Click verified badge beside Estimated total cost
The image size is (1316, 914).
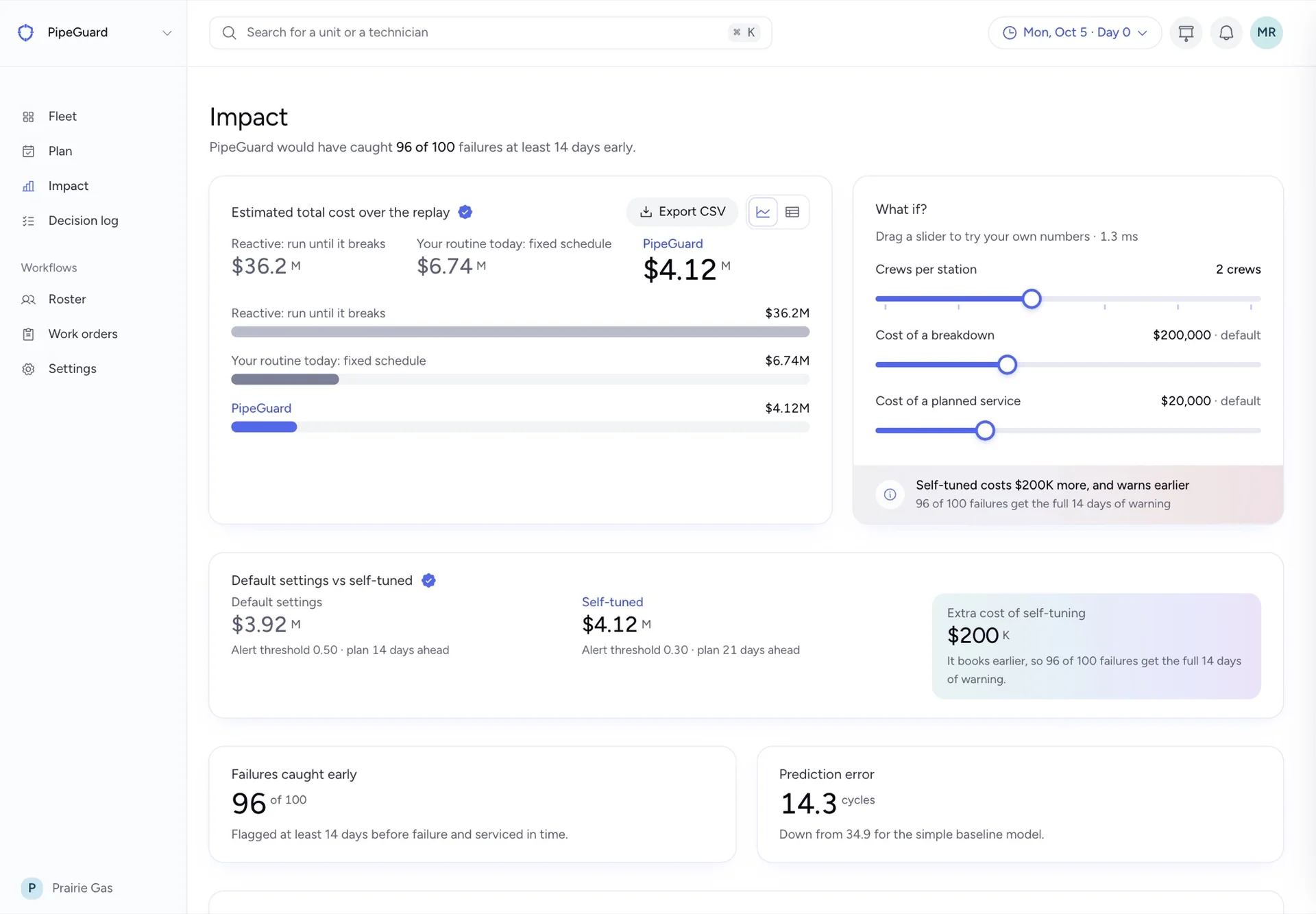pos(465,212)
